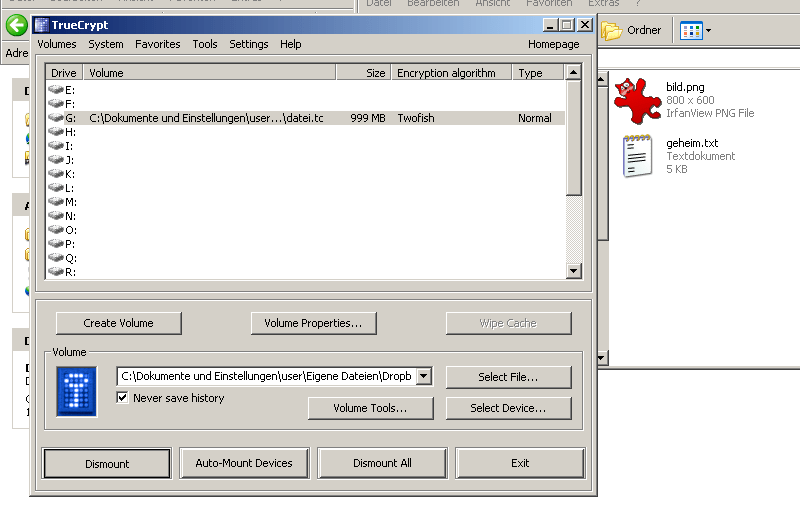Sort by the Volume column header

210,73
